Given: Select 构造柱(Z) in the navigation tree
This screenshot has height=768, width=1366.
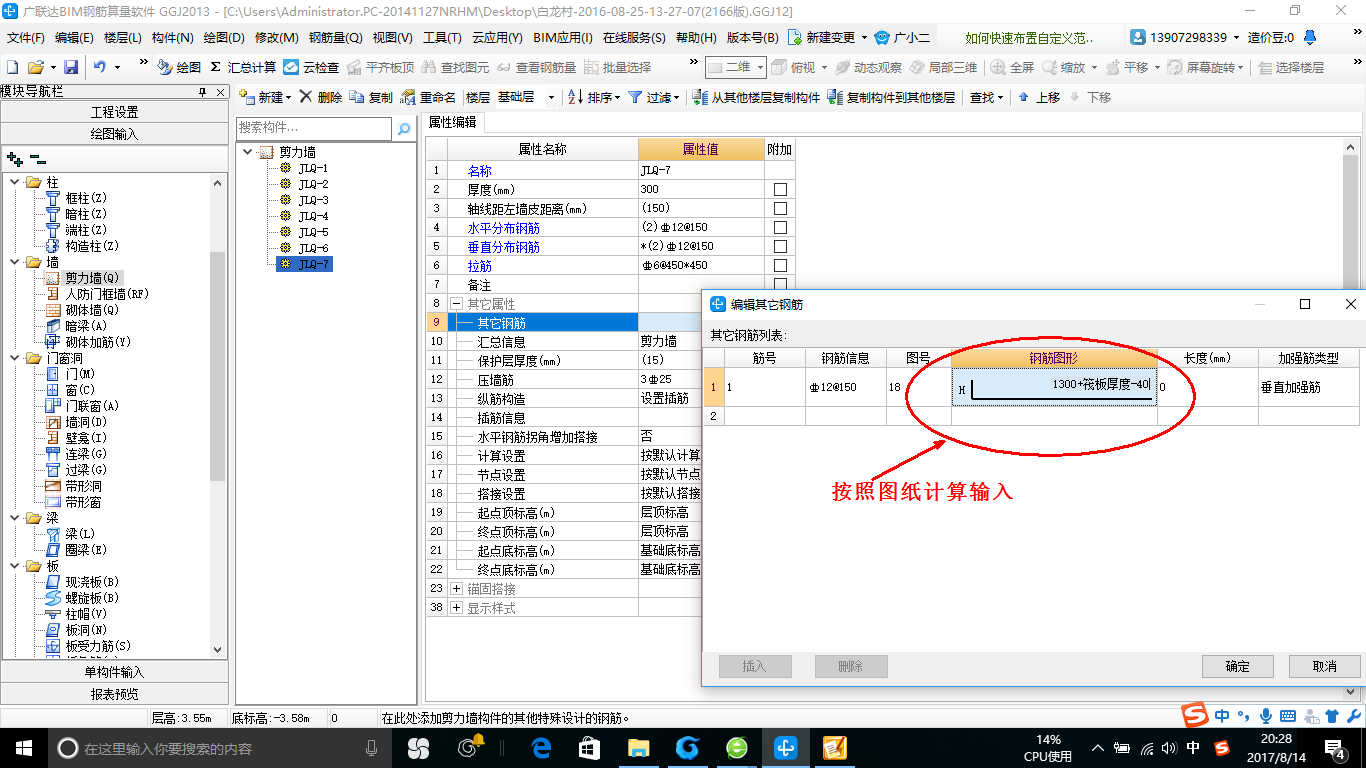Looking at the screenshot, I should coord(92,246).
